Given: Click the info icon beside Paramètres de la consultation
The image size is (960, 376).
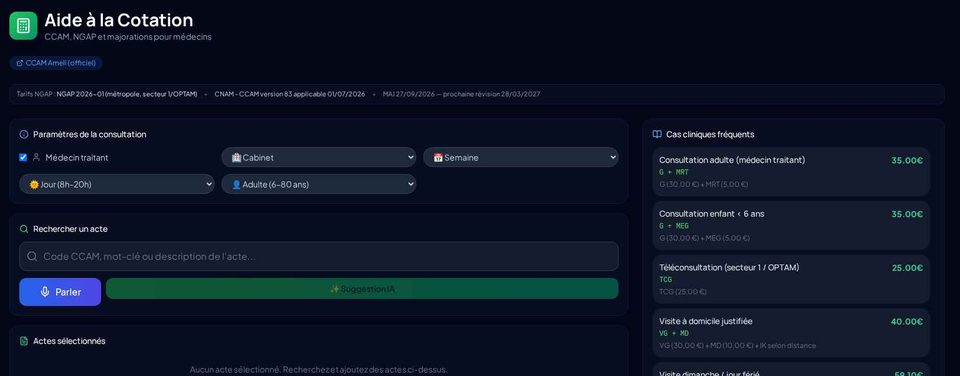Looking at the screenshot, I should click(24, 134).
